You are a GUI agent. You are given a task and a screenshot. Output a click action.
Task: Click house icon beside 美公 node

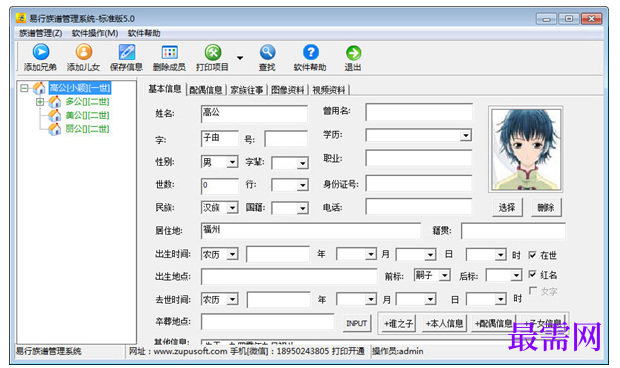coord(55,115)
